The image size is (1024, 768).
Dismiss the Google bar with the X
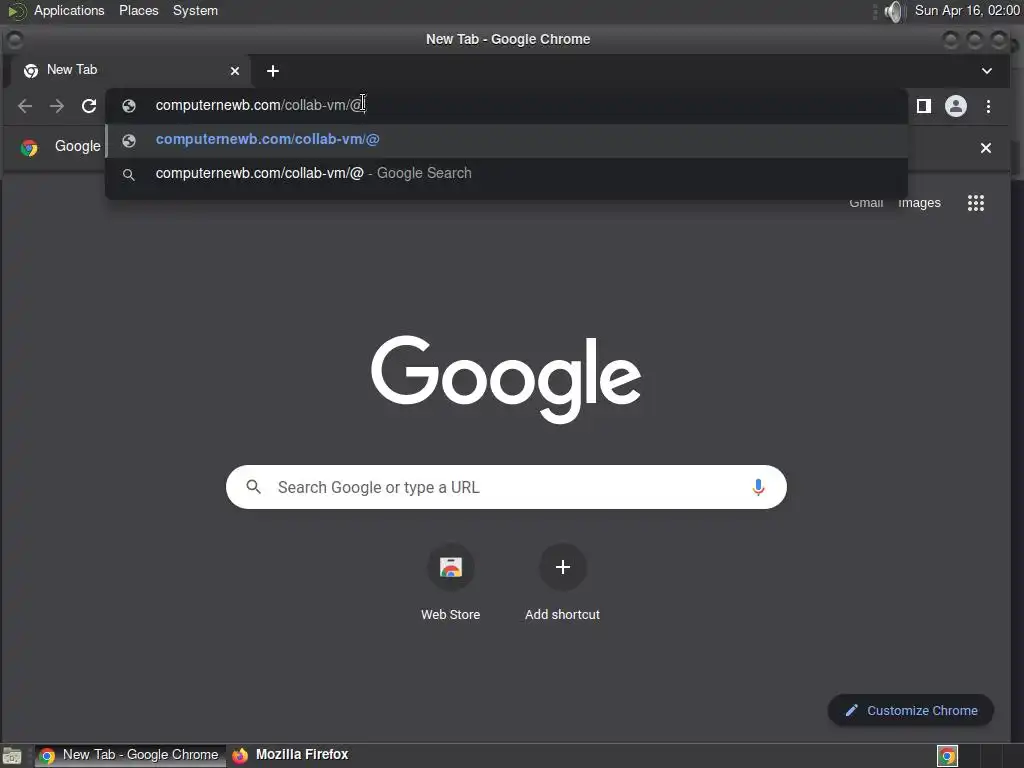[985, 148]
